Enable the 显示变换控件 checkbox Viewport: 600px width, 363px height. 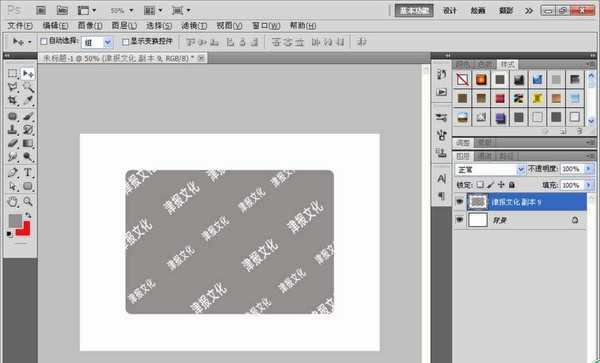click(x=126, y=41)
